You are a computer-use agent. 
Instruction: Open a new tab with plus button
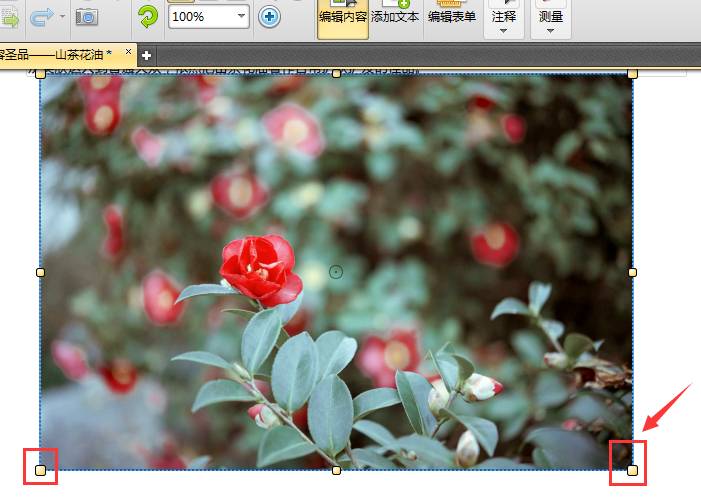point(146,55)
